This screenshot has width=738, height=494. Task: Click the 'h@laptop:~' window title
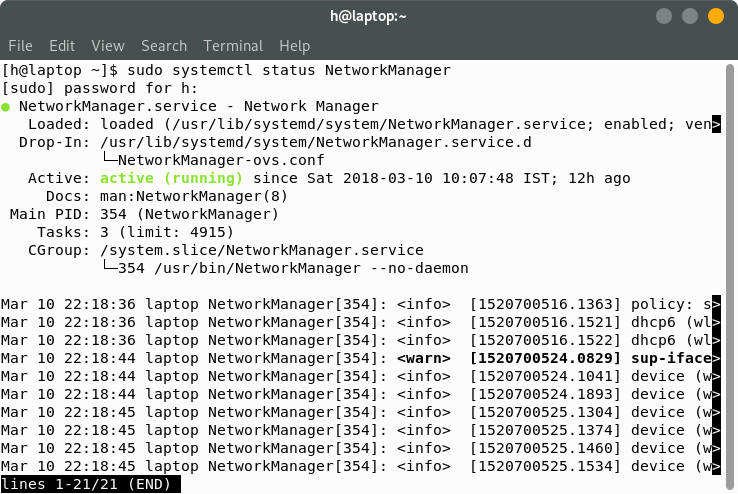point(368,16)
